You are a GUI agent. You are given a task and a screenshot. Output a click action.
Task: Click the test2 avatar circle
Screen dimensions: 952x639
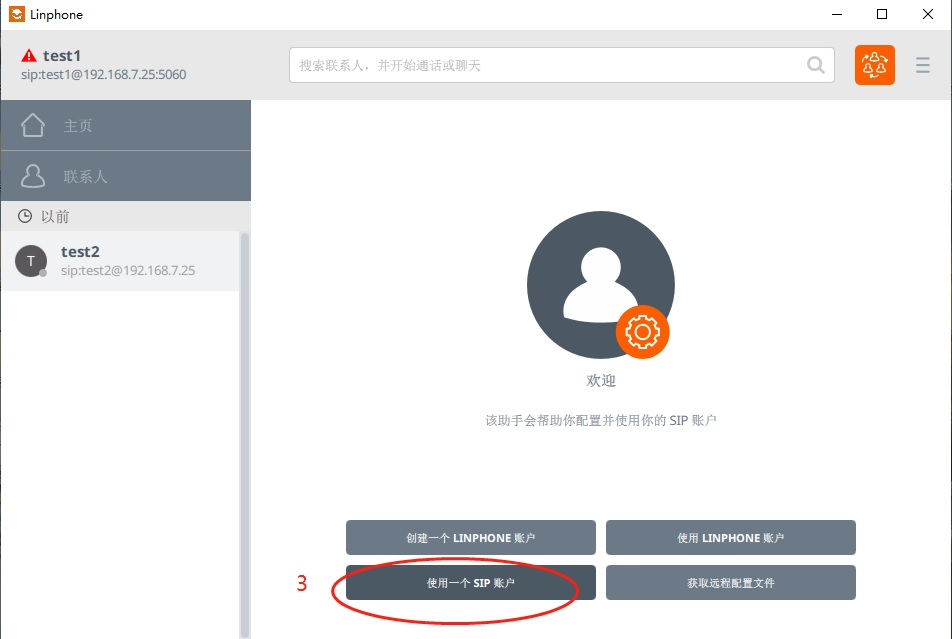31,261
